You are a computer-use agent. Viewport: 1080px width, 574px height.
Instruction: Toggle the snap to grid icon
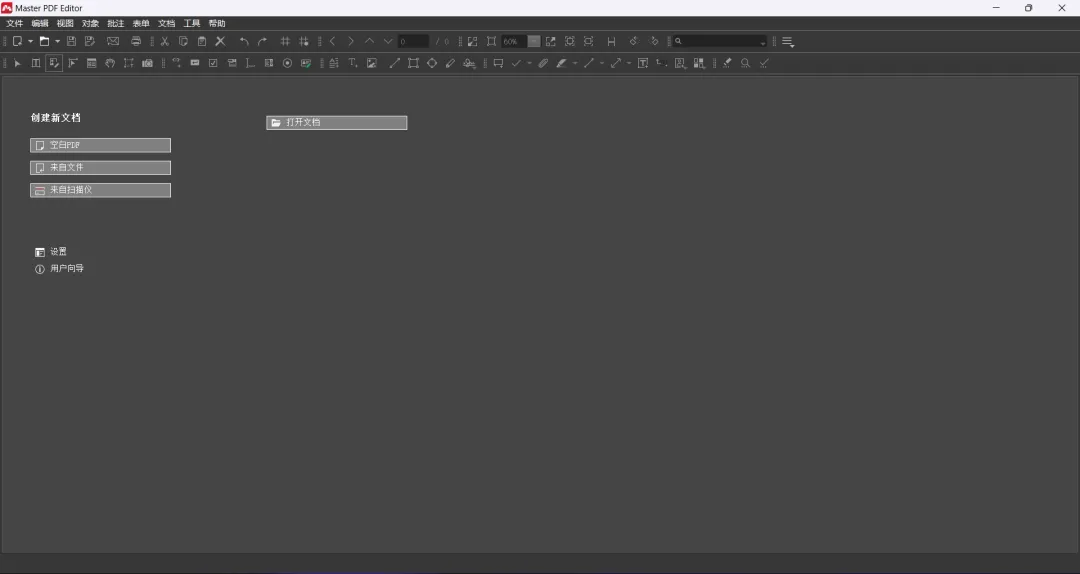click(x=304, y=41)
